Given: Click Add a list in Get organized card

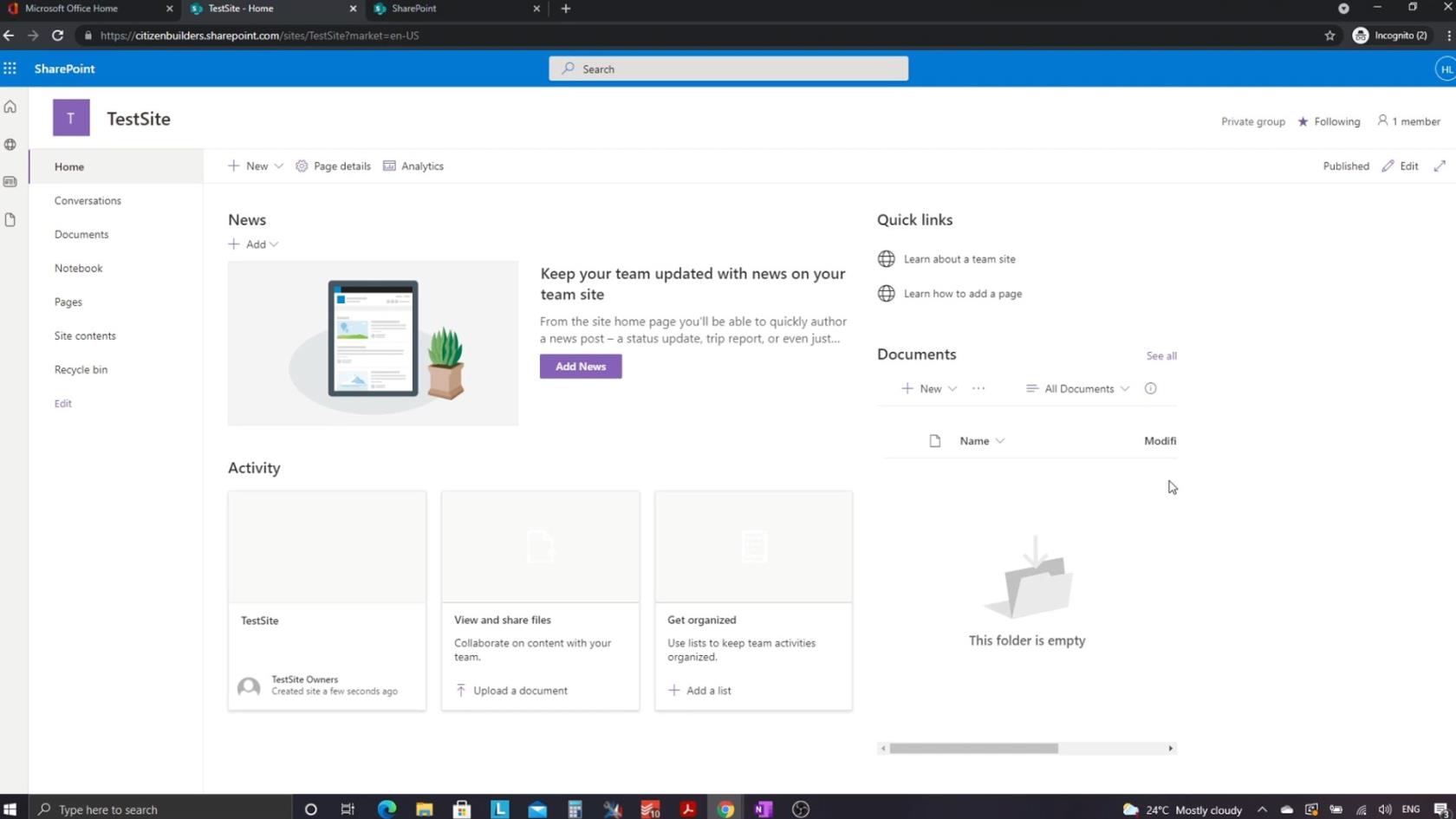Looking at the screenshot, I should pyautogui.click(x=699, y=691).
